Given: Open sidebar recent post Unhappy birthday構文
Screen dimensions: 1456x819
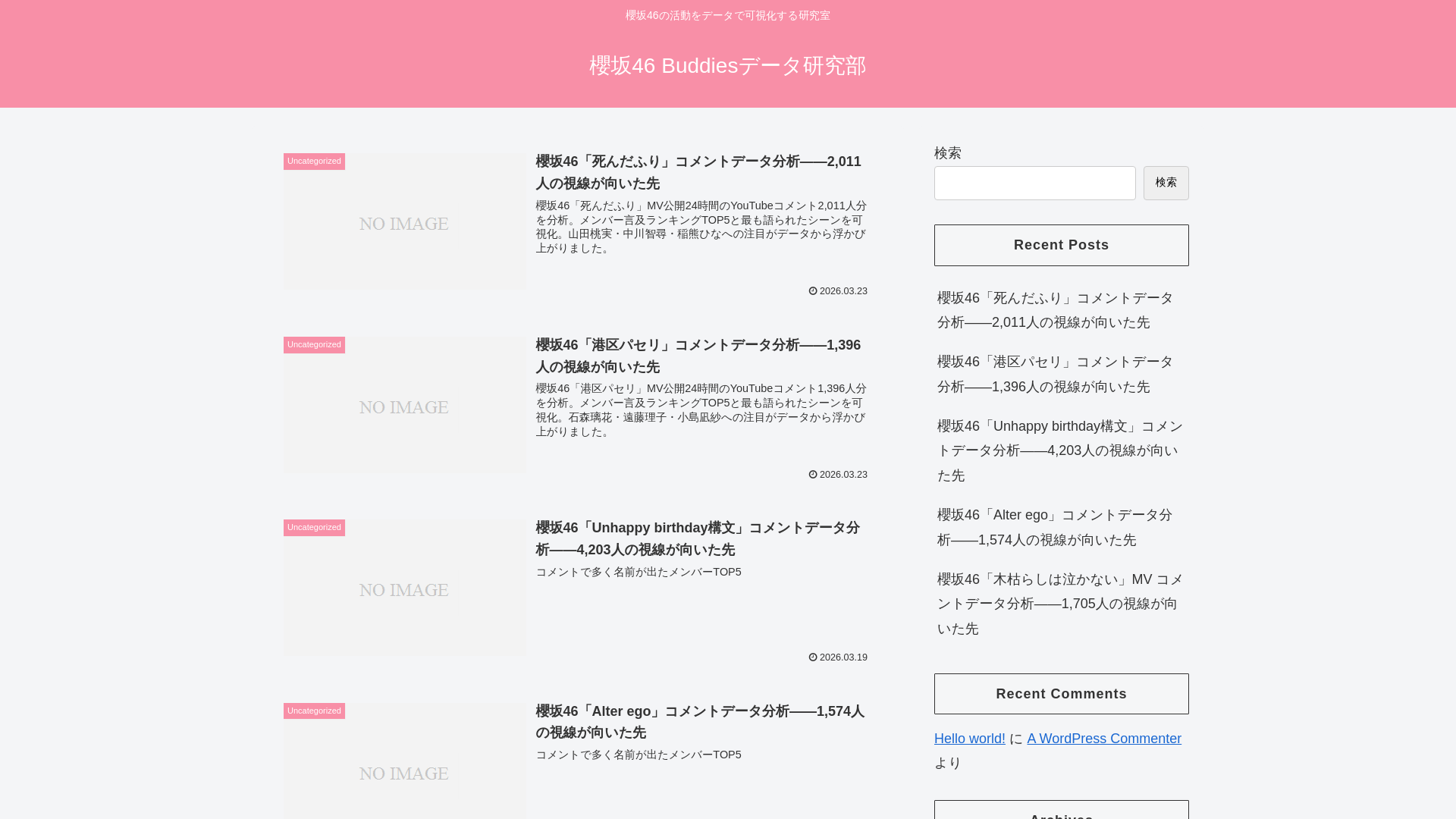Looking at the screenshot, I should [1060, 450].
